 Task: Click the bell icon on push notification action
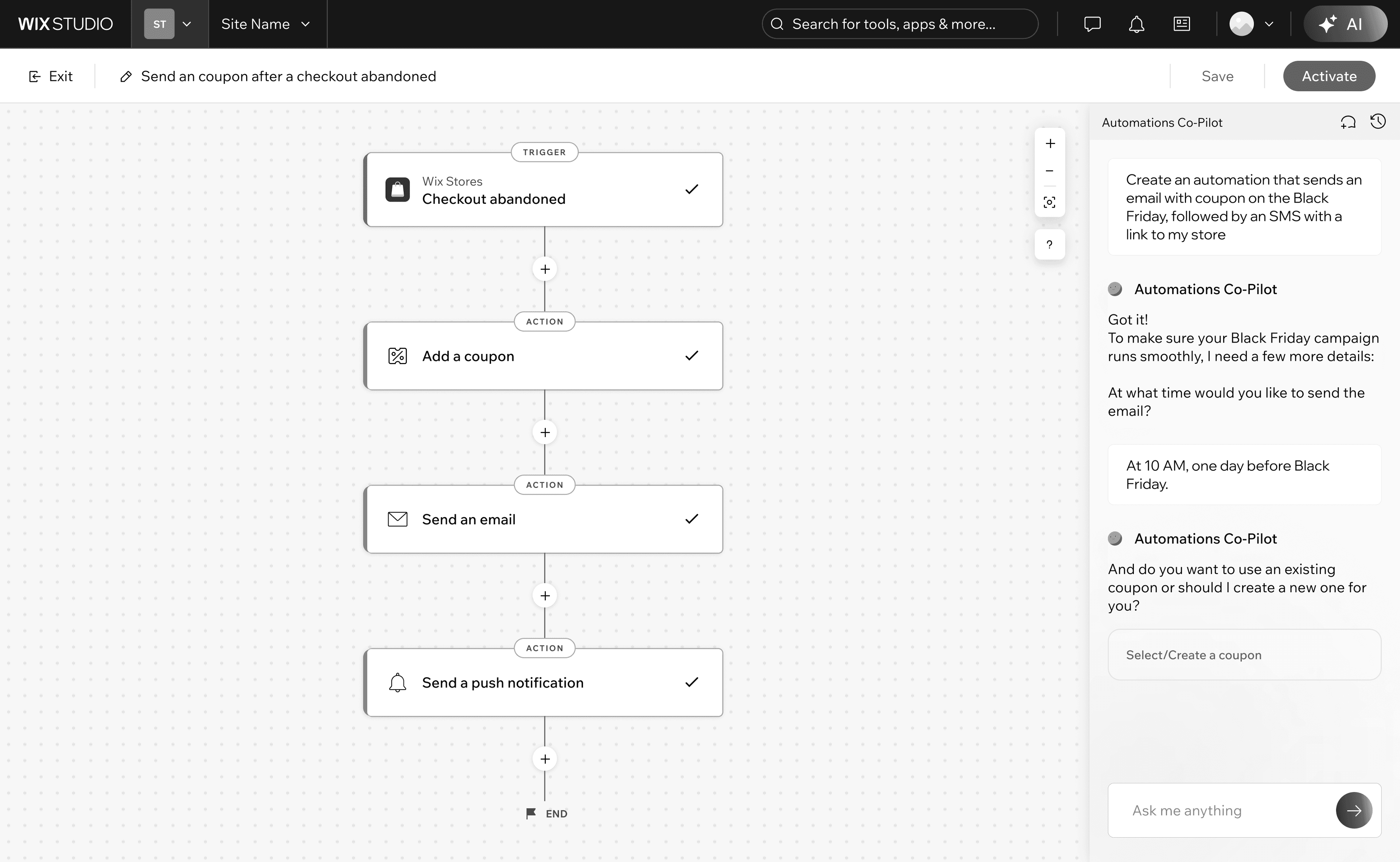point(397,682)
